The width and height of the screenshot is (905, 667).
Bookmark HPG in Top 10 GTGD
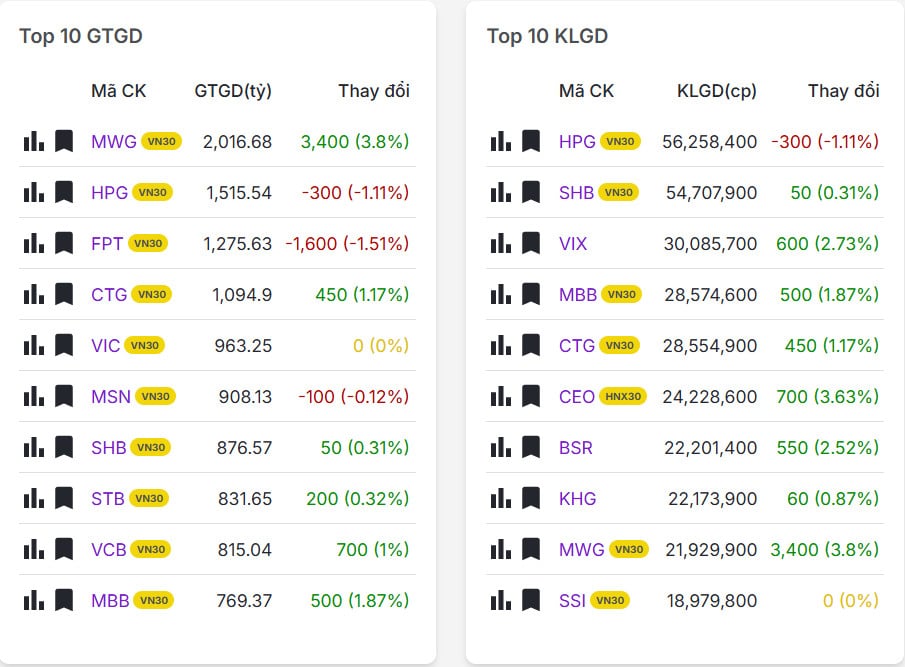pos(64,192)
